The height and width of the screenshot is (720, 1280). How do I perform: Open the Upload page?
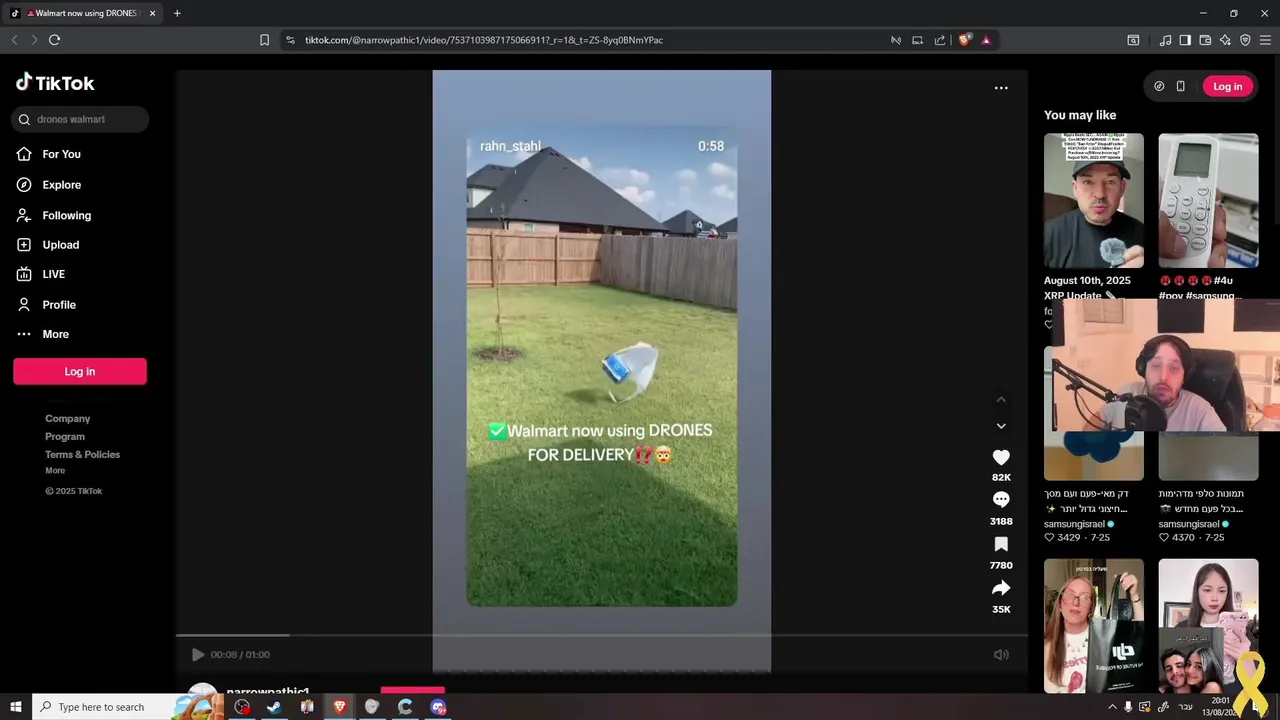tap(47, 245)
